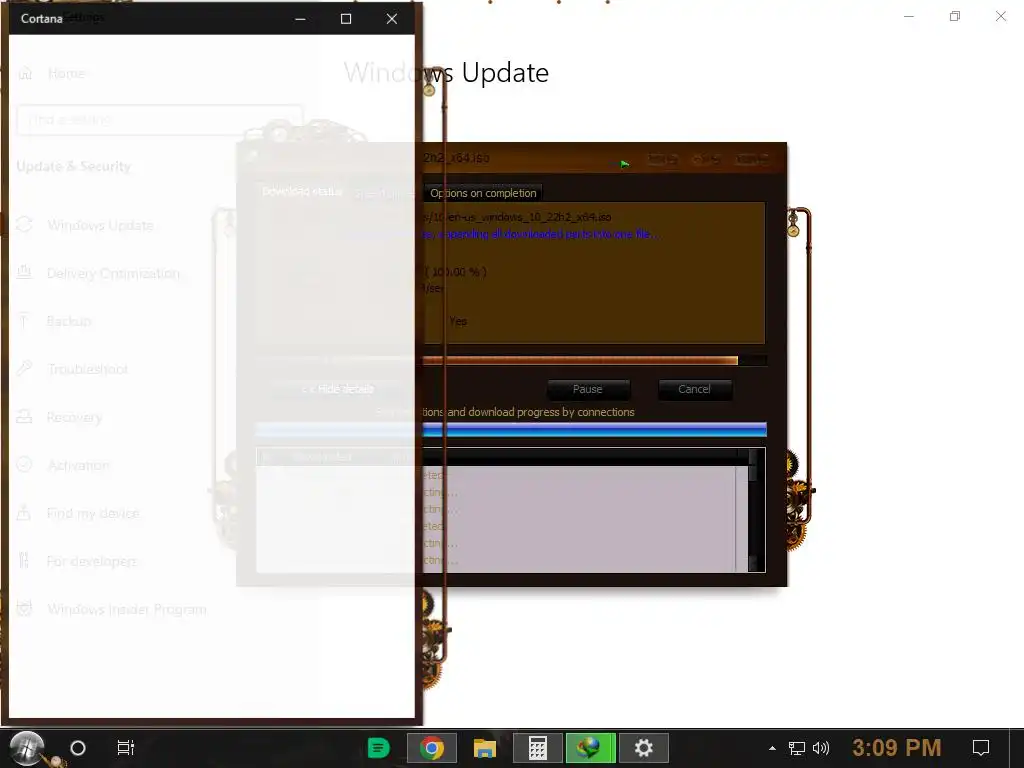Open the green chat app in the taskbar
This screenshot has width=1024, height=768.
379,748
